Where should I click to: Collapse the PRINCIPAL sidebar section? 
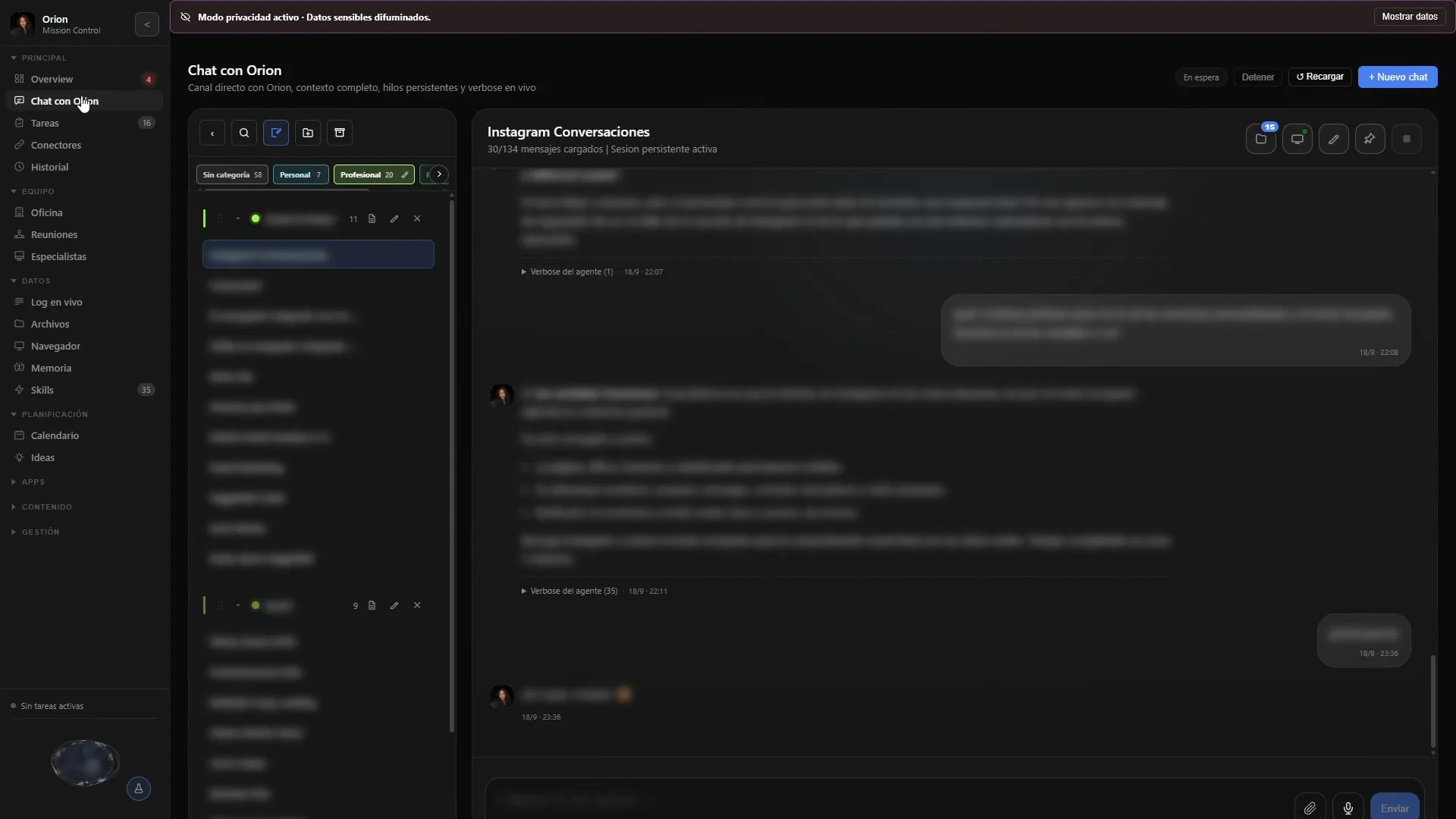tap(39, 58)
